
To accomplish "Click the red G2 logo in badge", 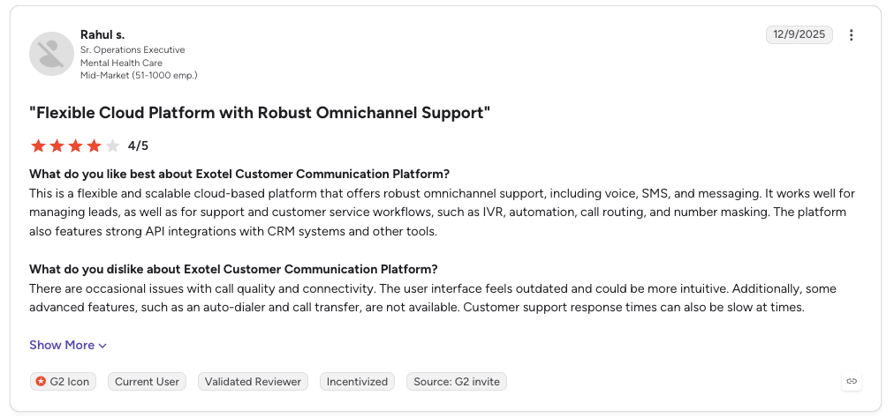I will pos(40,382).
